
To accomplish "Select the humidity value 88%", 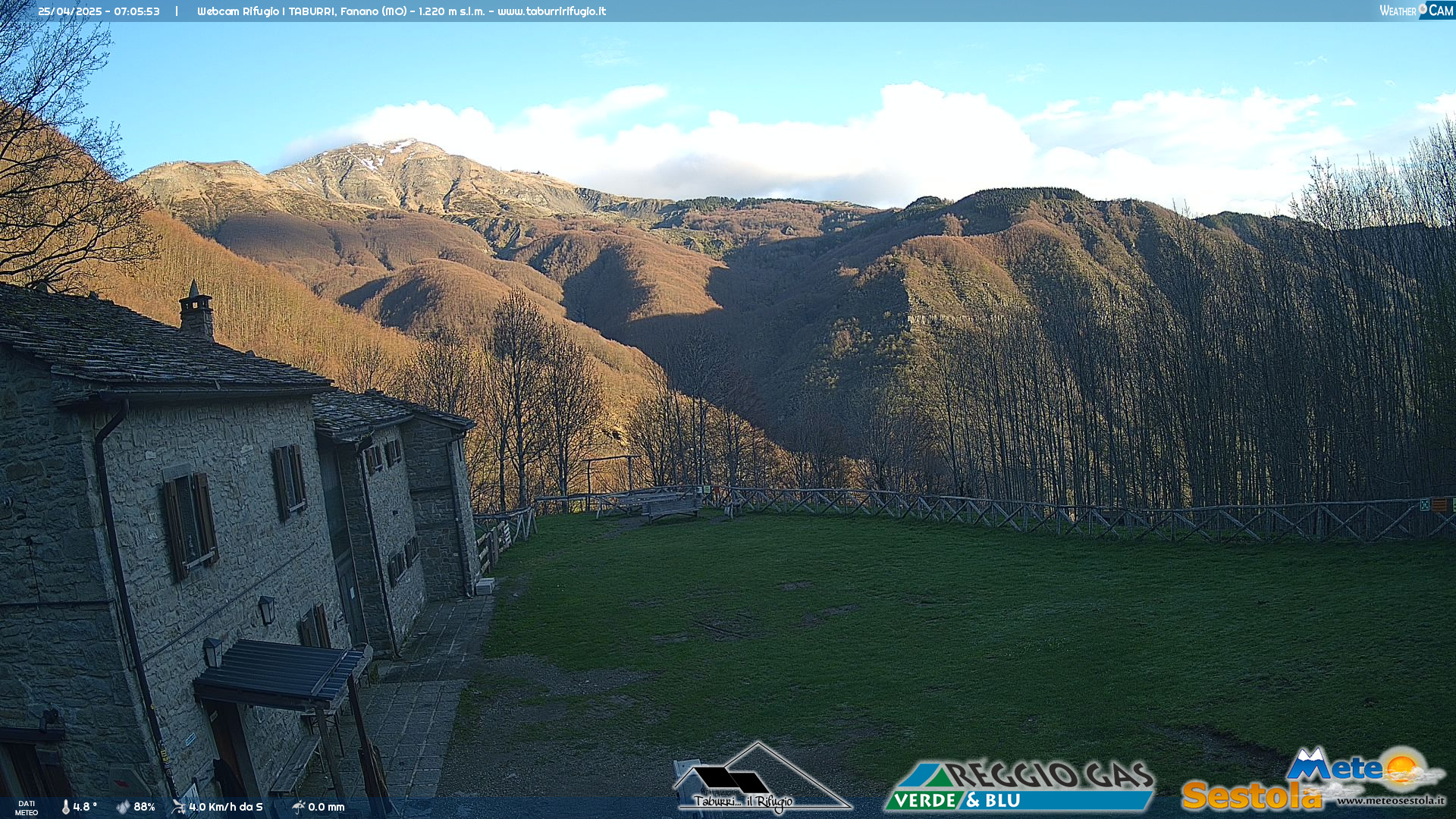I will [x=144, y=807].
